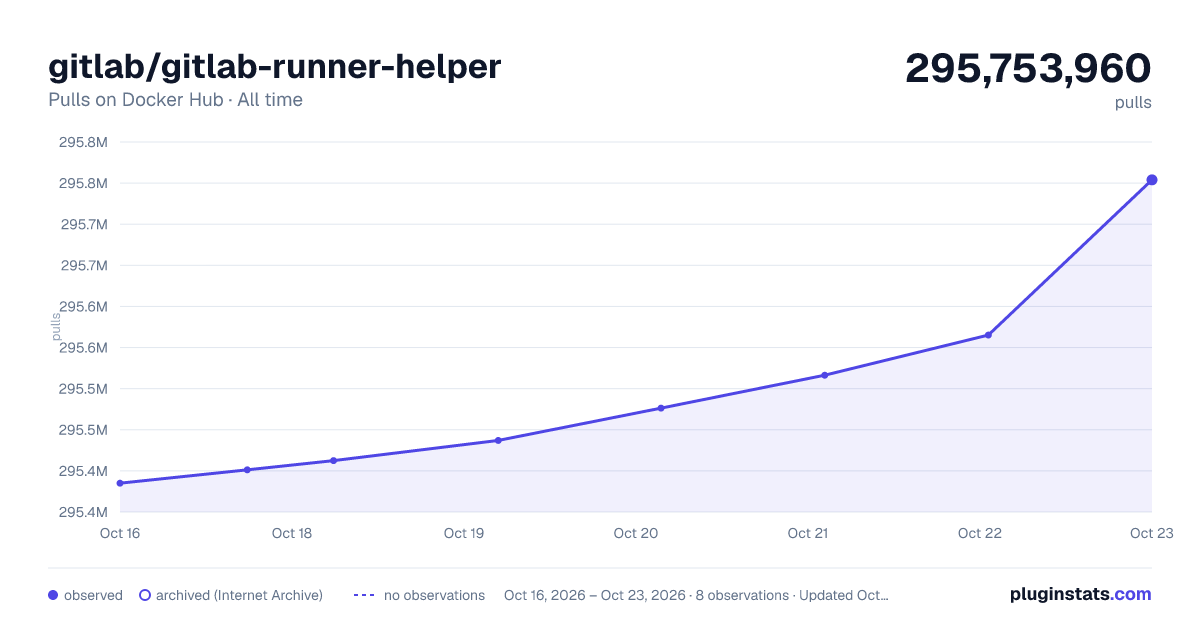Select the data point above Oct 20
The width and height of the screenshot is (1200, 630).
(x=661, y=408)
